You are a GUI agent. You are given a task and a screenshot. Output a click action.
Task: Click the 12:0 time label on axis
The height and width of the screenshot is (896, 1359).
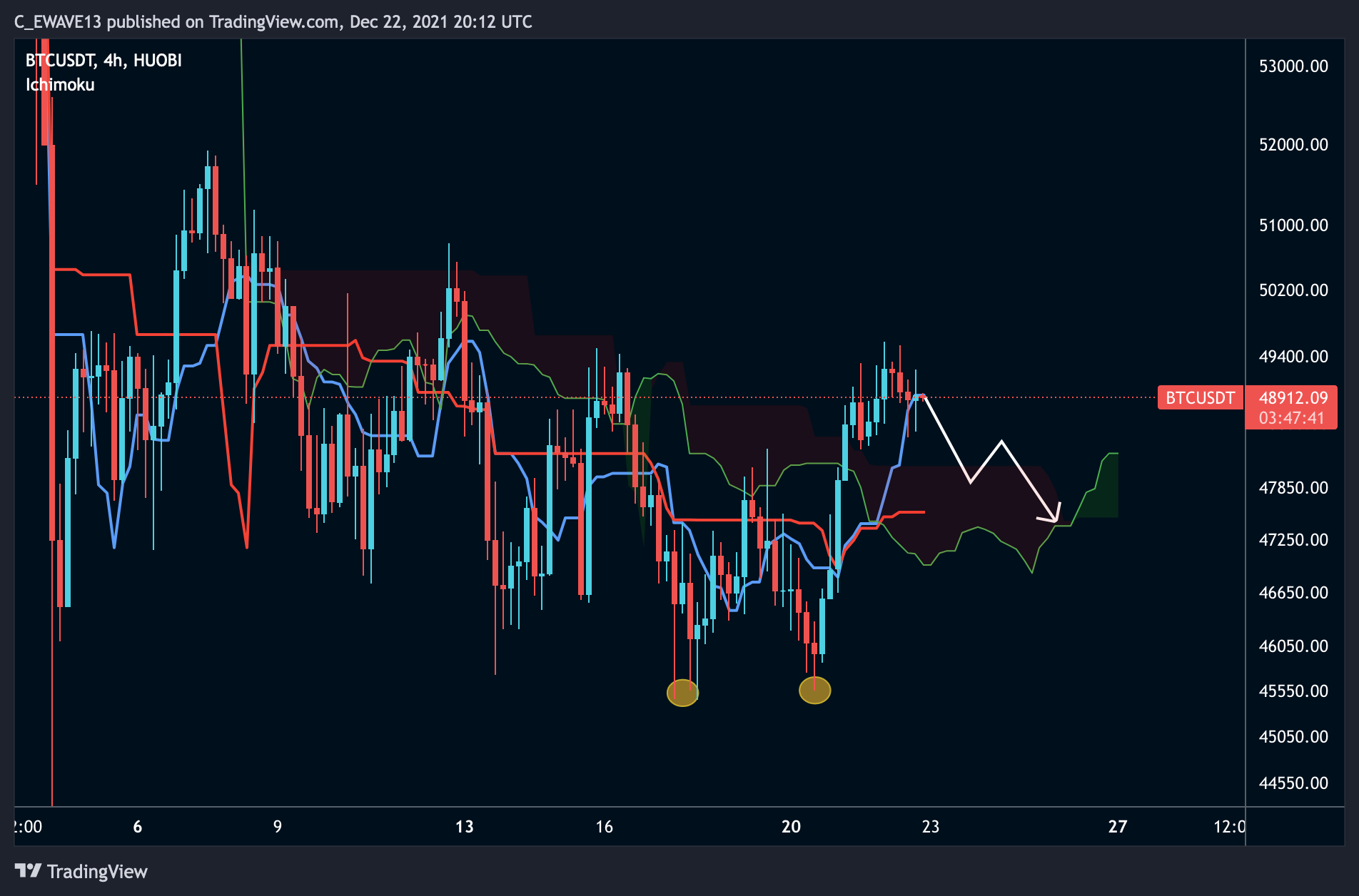coord(1229,827)
